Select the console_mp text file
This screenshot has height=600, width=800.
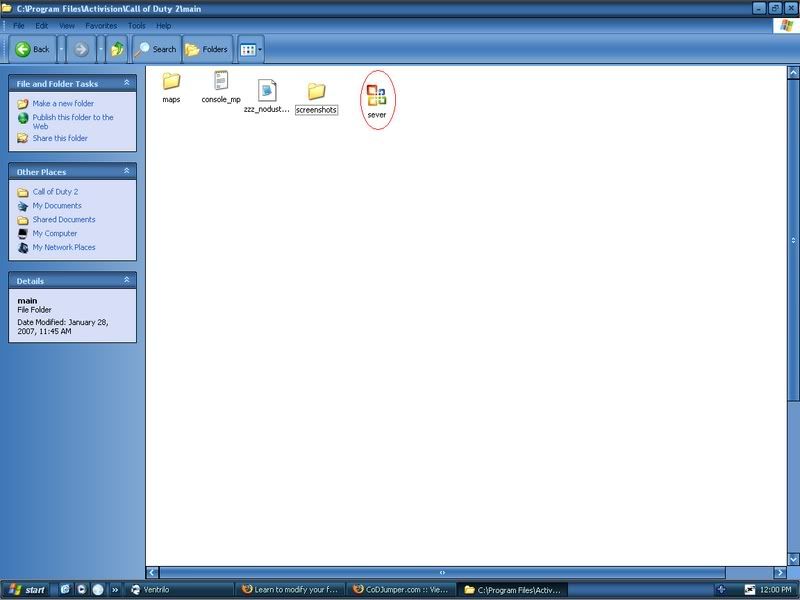click(x=221, y=82)
